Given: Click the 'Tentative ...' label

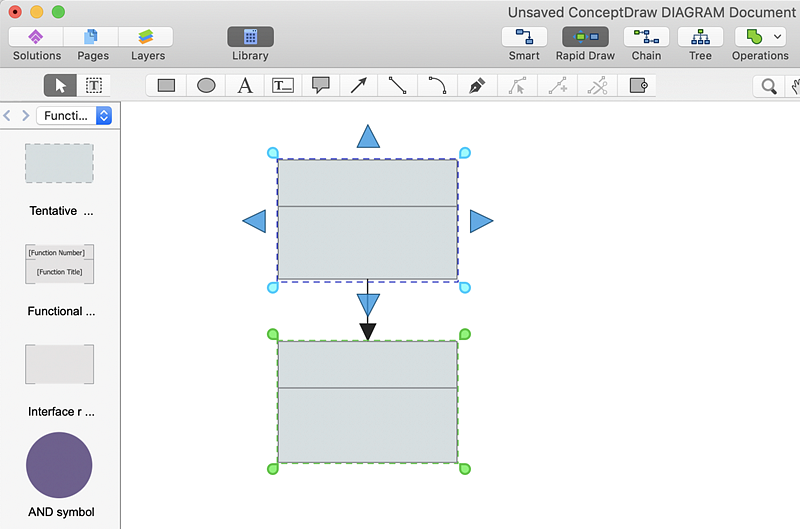Looking at the screenshot, I should coord(61,211).
